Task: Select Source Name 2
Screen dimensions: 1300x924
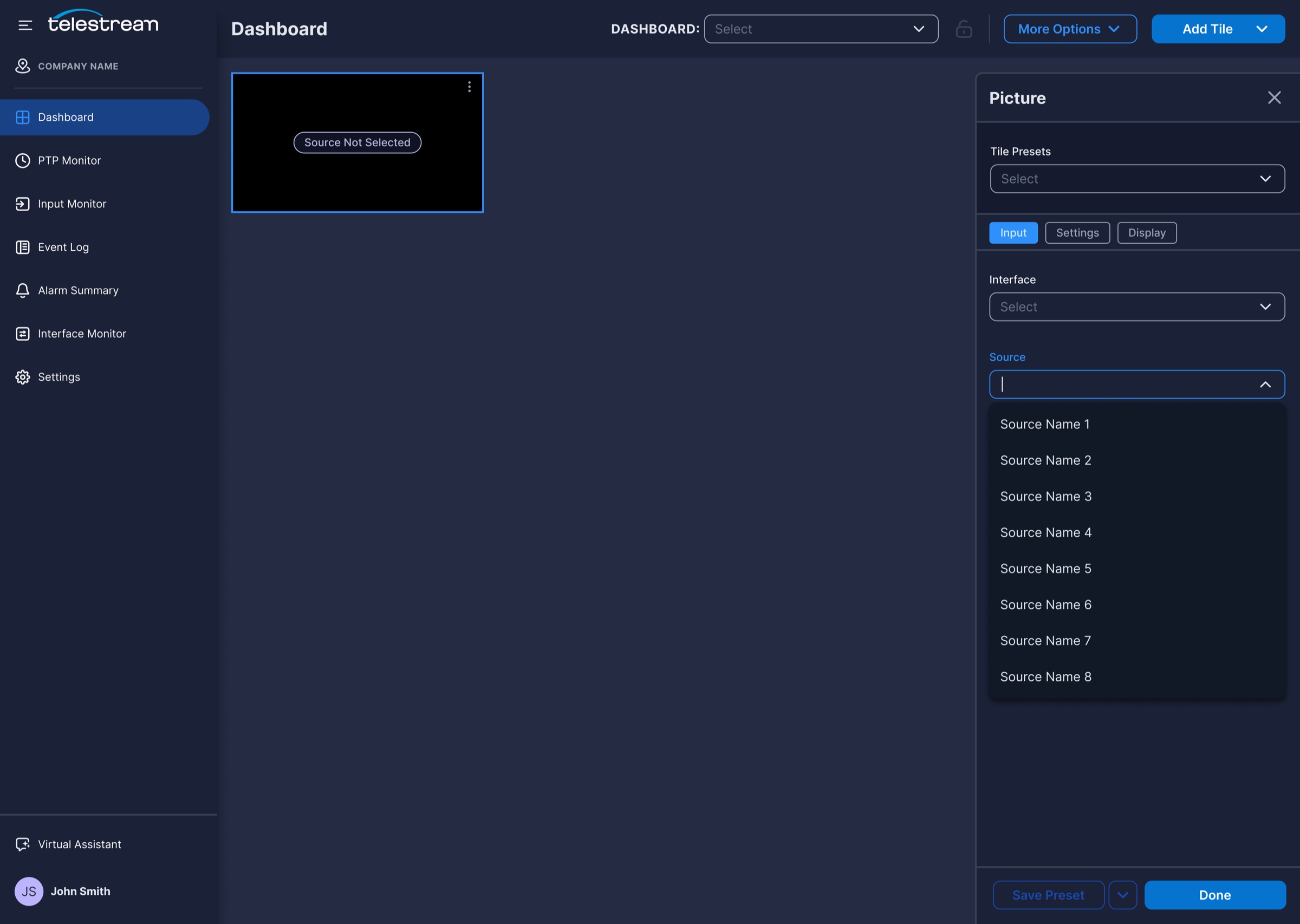Action: click(x=1137, y=460)
